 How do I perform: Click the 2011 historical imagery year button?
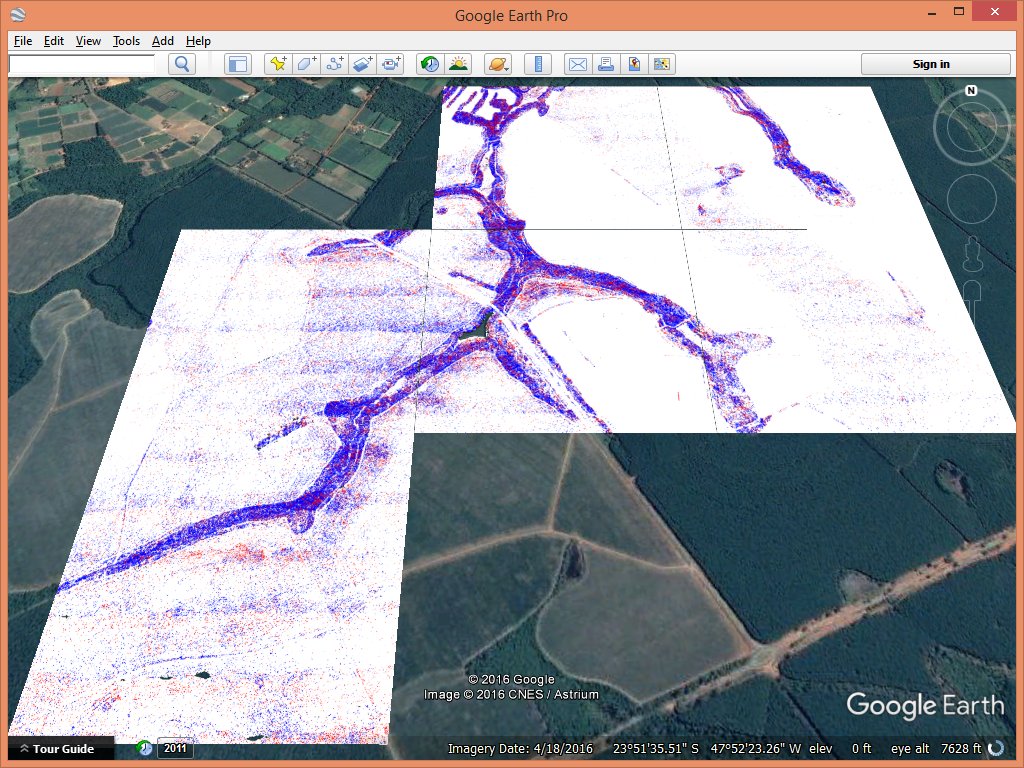click(x=175, y=747)
